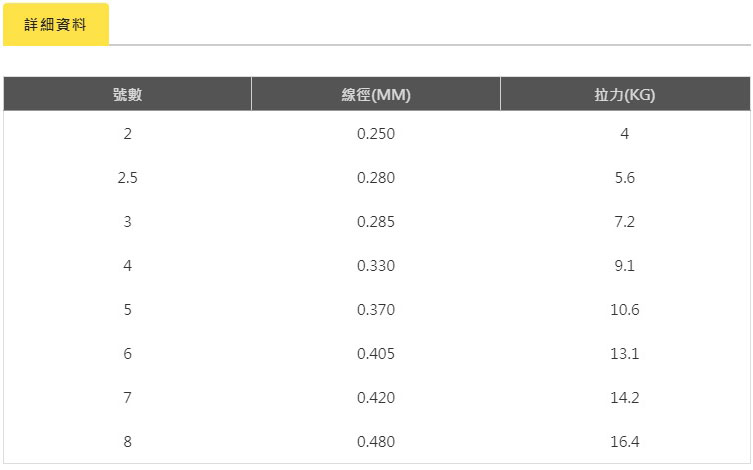Select the 0.480 line diameter cell

pyautogui.click(x=376, y=442)
